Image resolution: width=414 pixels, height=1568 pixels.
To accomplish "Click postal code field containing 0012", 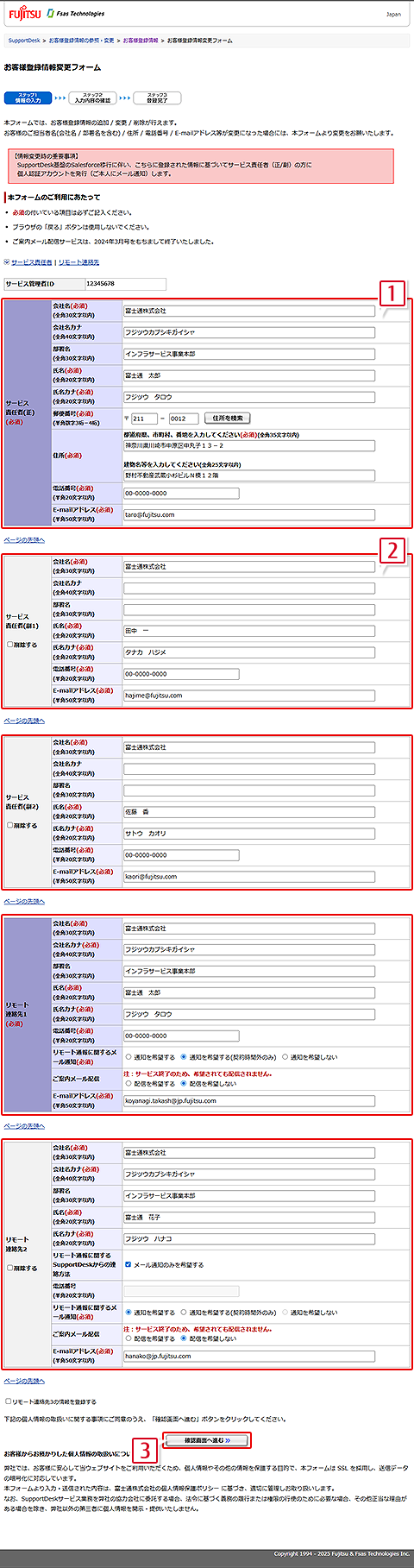I will click(x=183, y=419).
